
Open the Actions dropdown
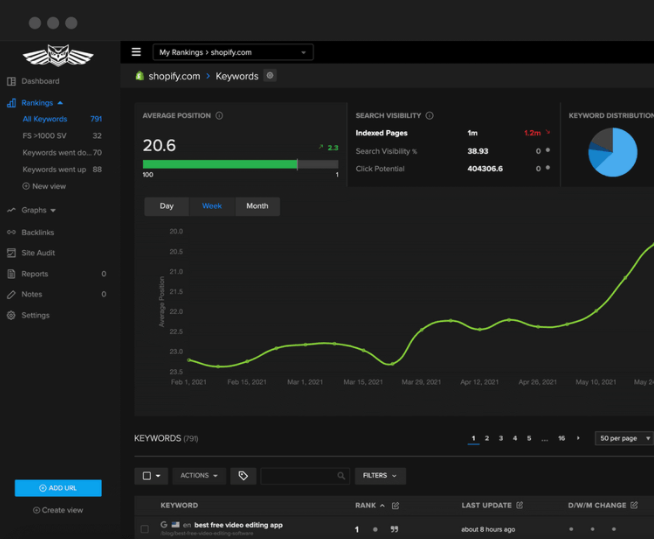pyautogui.click(x=199, y=476)
